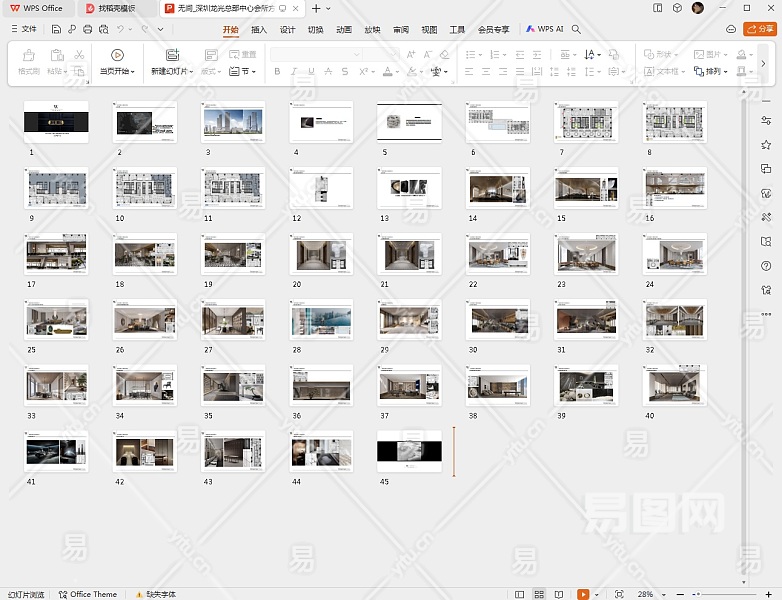This screenshot has width=782, height=600.
Task: Click the search magnifier icon
Action: [x=576, y=30]
